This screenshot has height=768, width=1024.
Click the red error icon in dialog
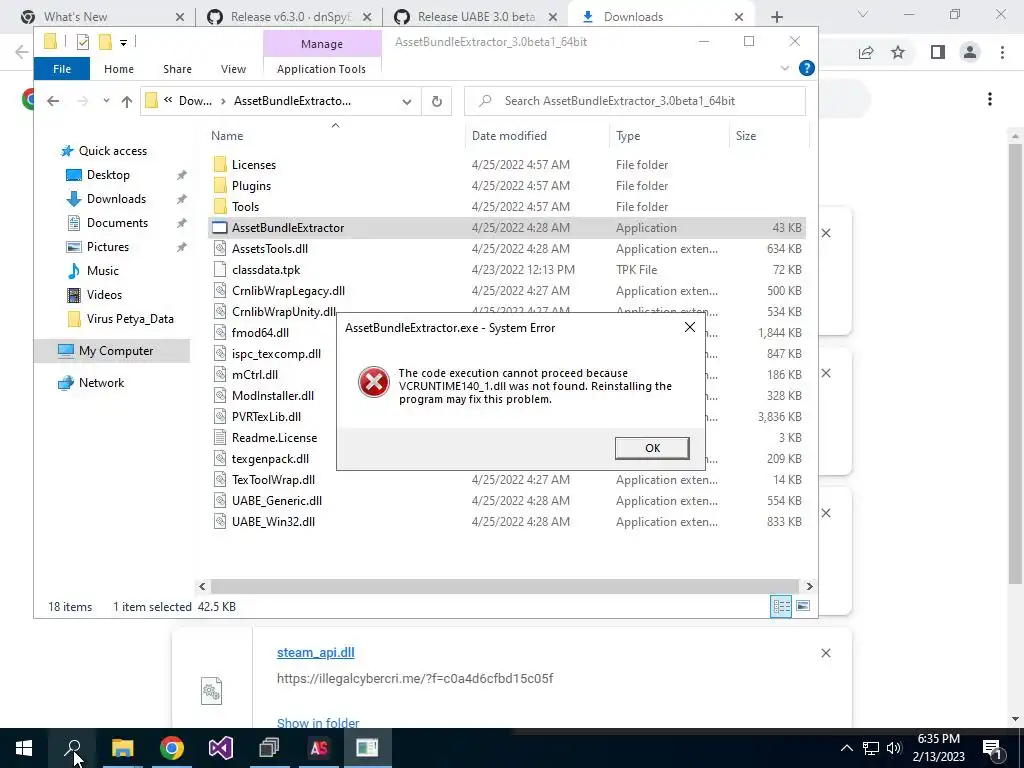(x=374, y=382)
